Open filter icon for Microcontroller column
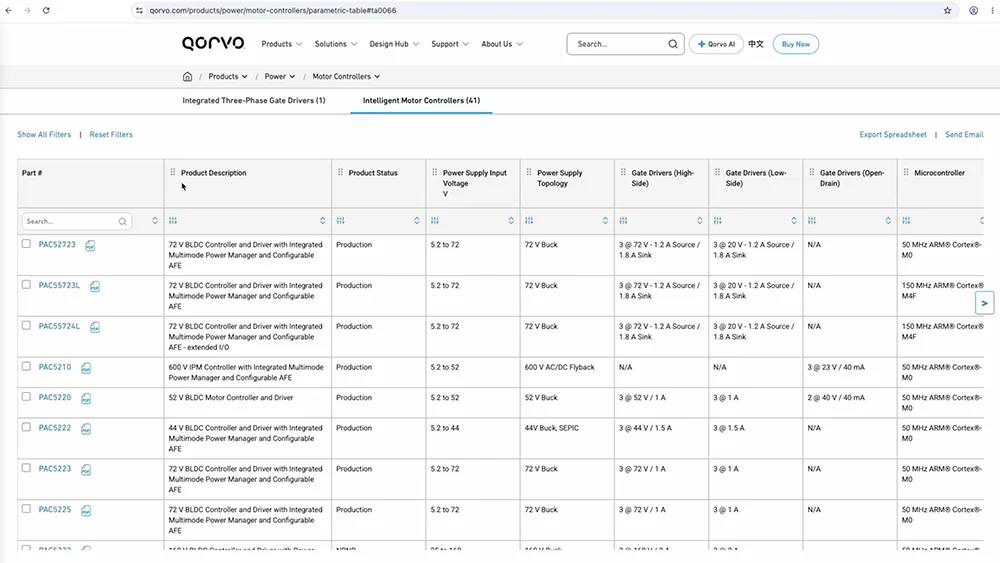The height and width of the screenshot is (563, 1000). [x=906, y=221]
